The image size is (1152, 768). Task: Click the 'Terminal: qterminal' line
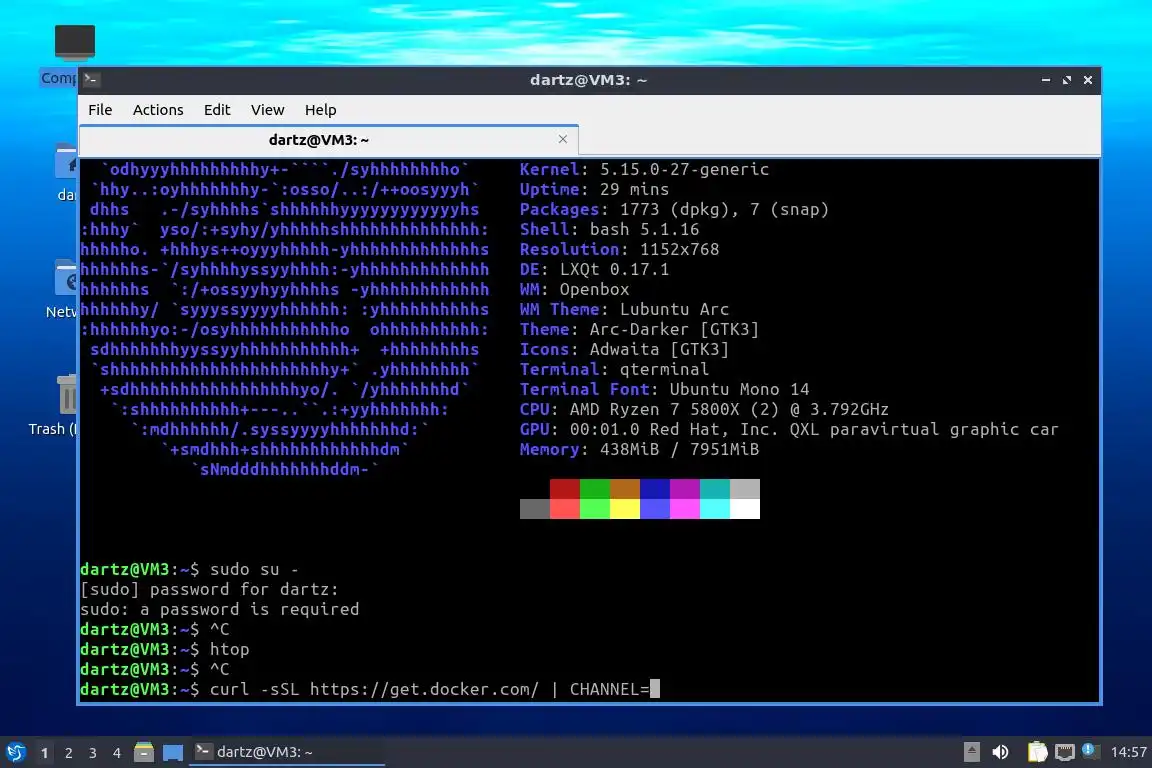click(x=614, y=369)
